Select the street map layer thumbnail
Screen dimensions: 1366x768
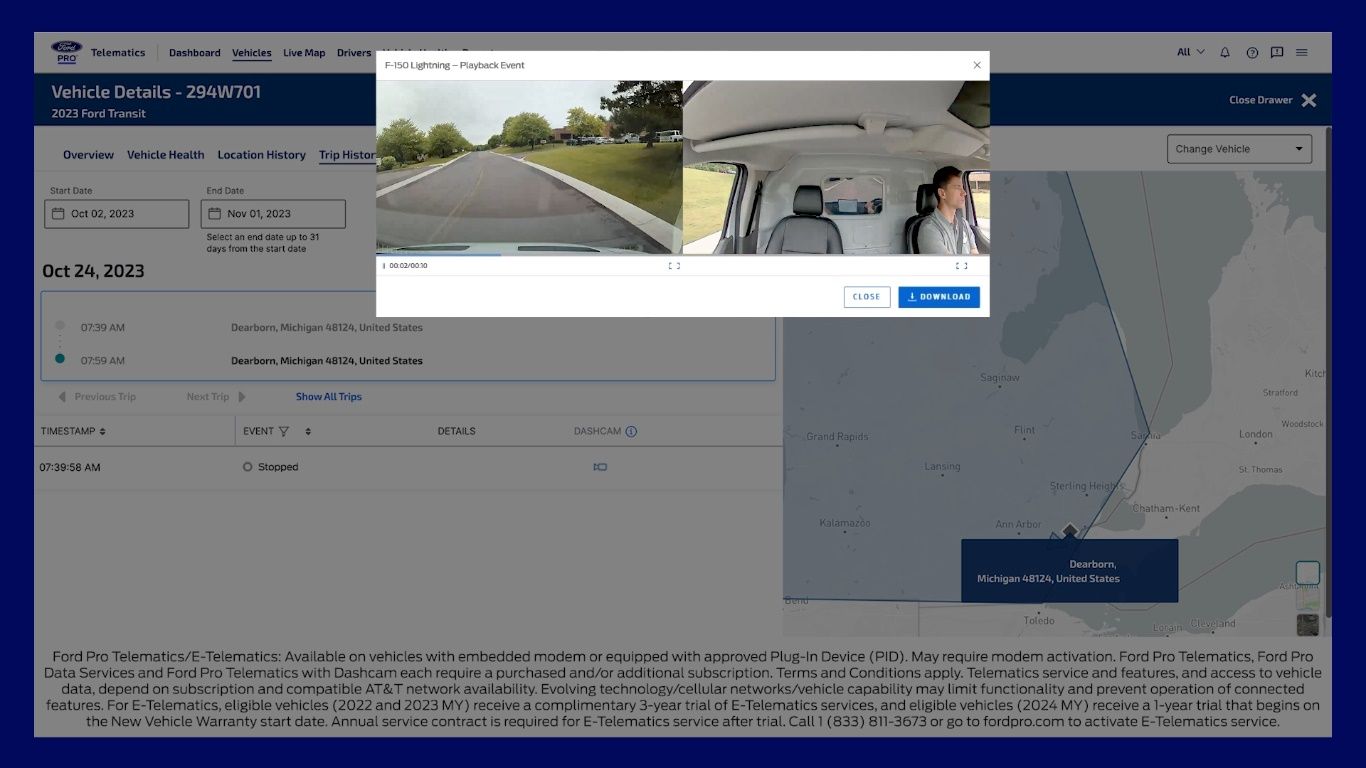[1308, 599]
